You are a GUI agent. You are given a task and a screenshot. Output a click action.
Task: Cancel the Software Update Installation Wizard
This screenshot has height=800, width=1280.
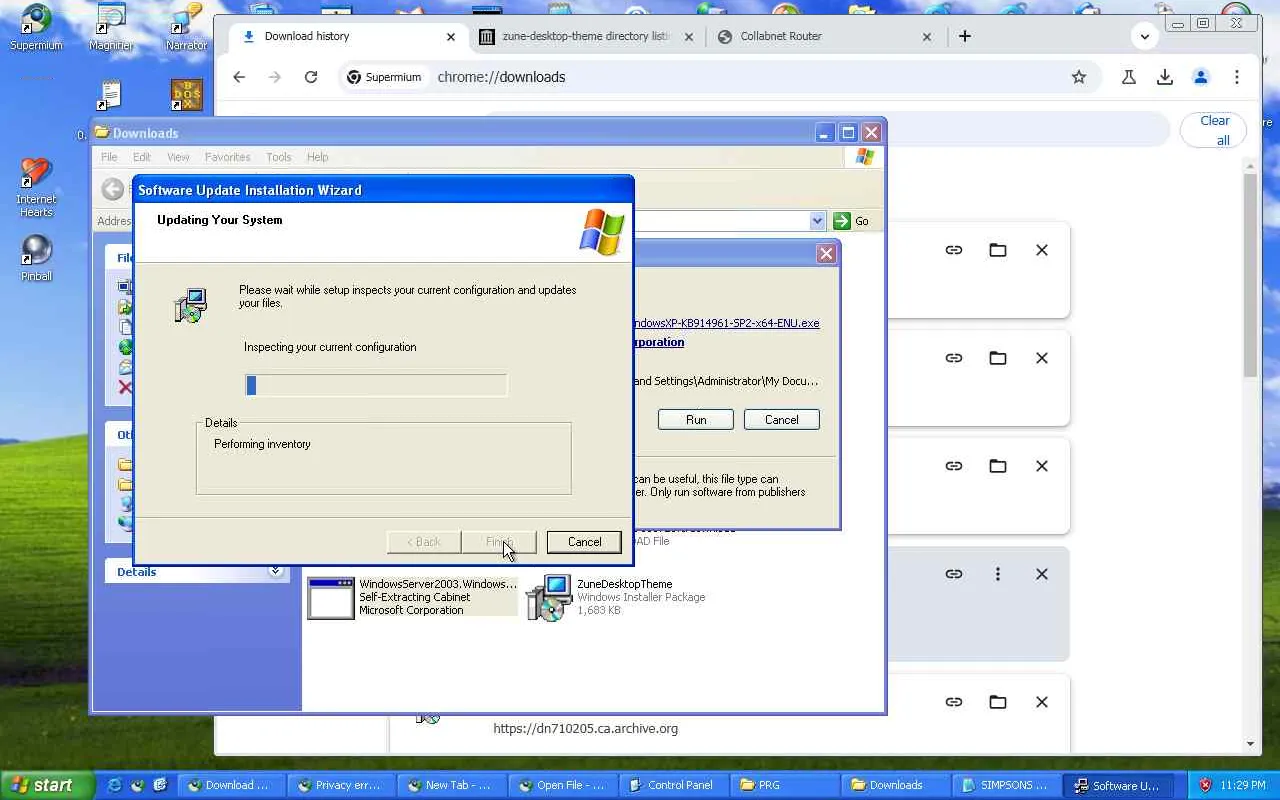pyautogui.click(x=584, y=542)
